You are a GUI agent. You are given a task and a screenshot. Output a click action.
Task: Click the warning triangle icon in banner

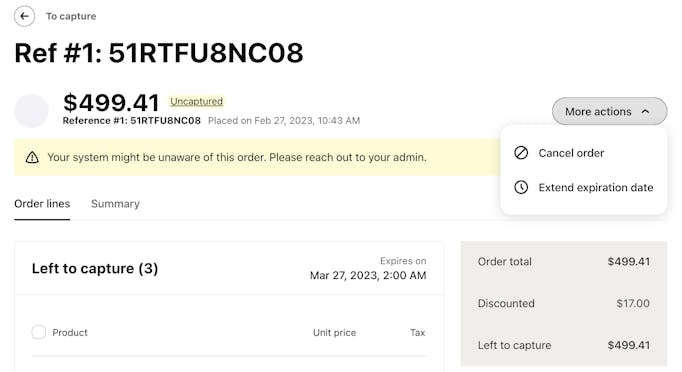tap(32, 157)
